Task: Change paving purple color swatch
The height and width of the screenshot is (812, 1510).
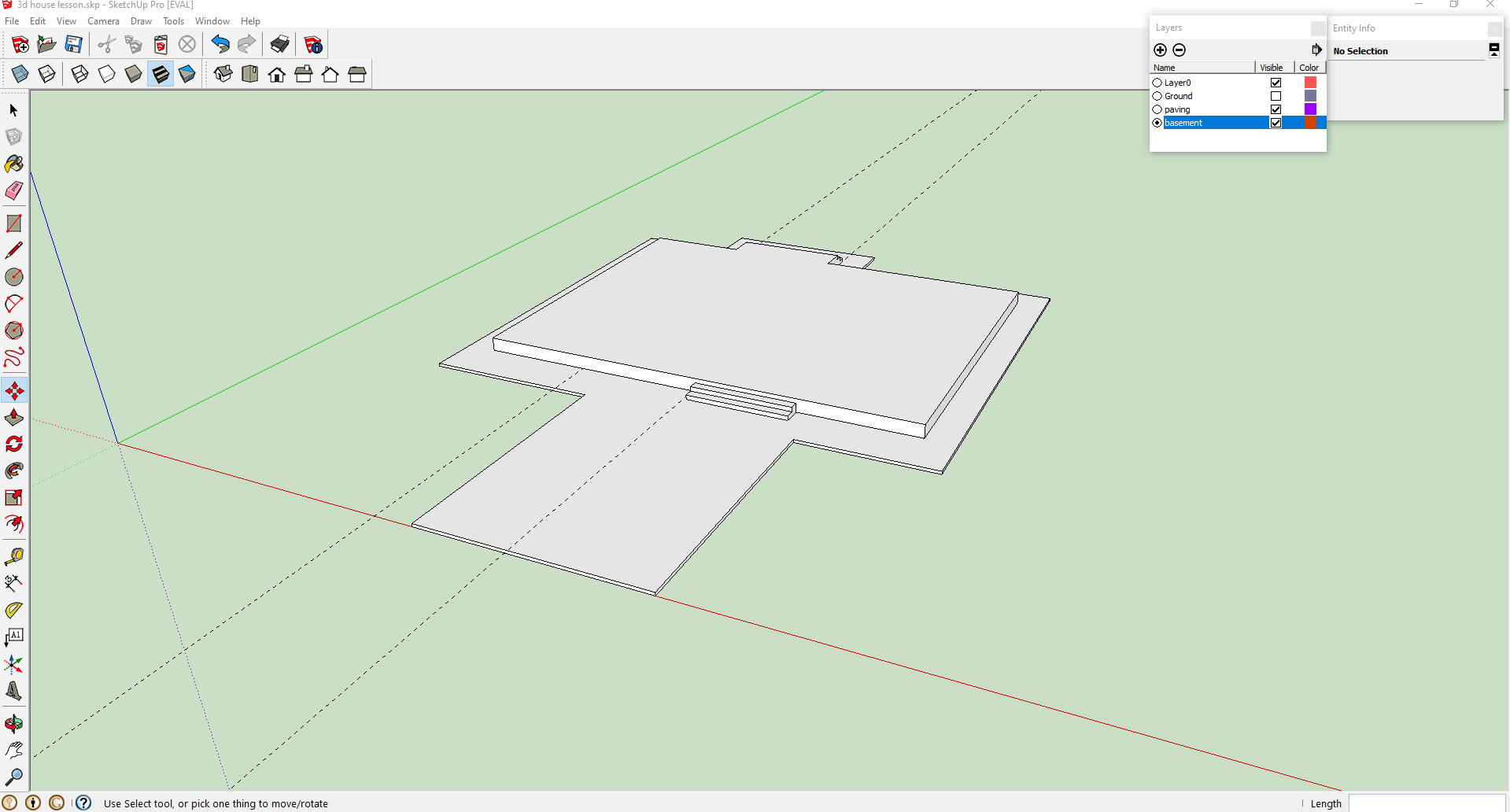Action: coord(1310,109)
